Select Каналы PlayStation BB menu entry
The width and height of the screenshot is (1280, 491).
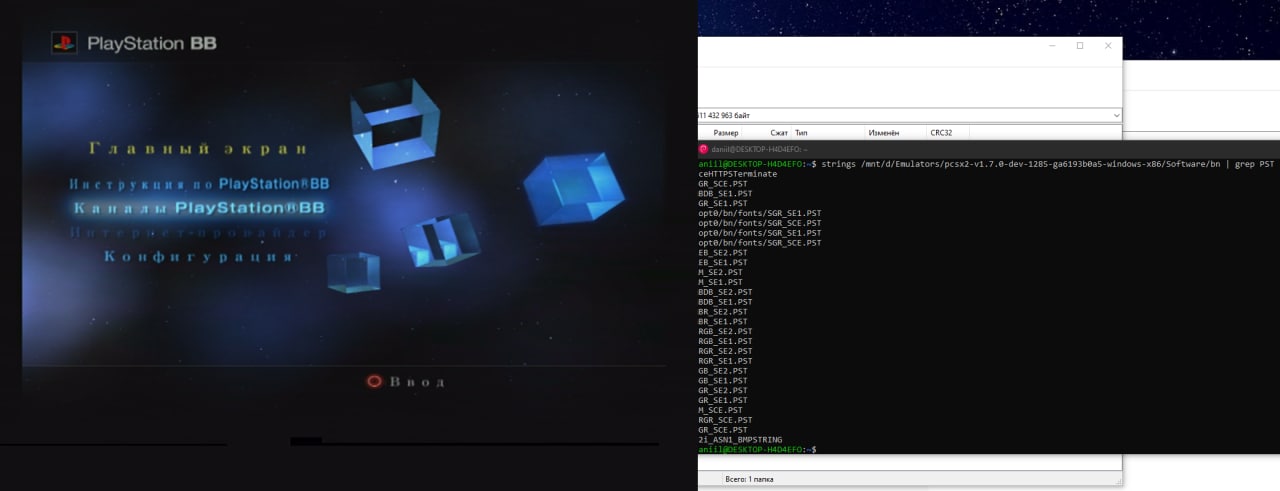(199, 208)
